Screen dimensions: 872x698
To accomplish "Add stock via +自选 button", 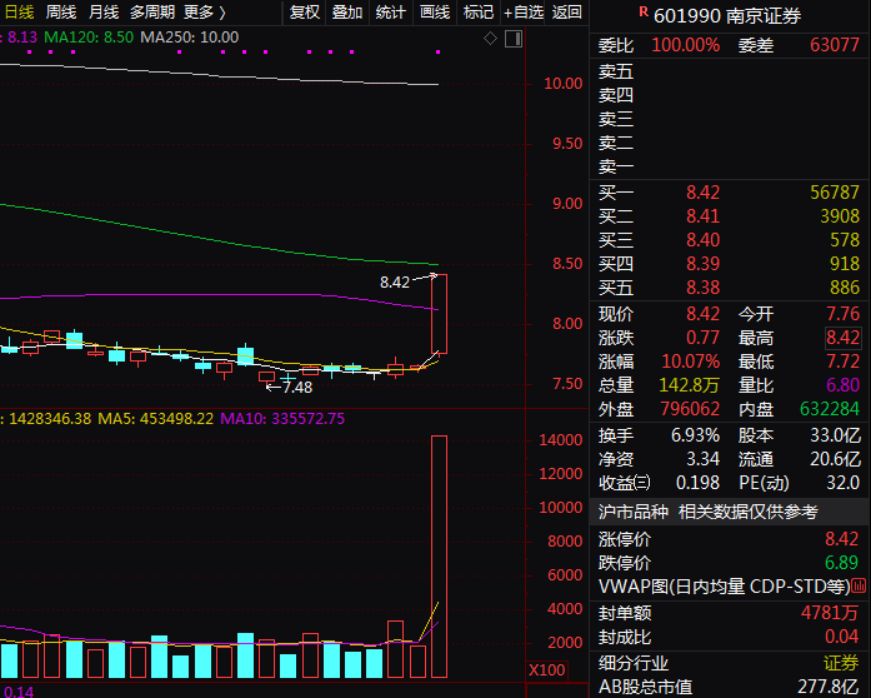I will pos(523,12).
